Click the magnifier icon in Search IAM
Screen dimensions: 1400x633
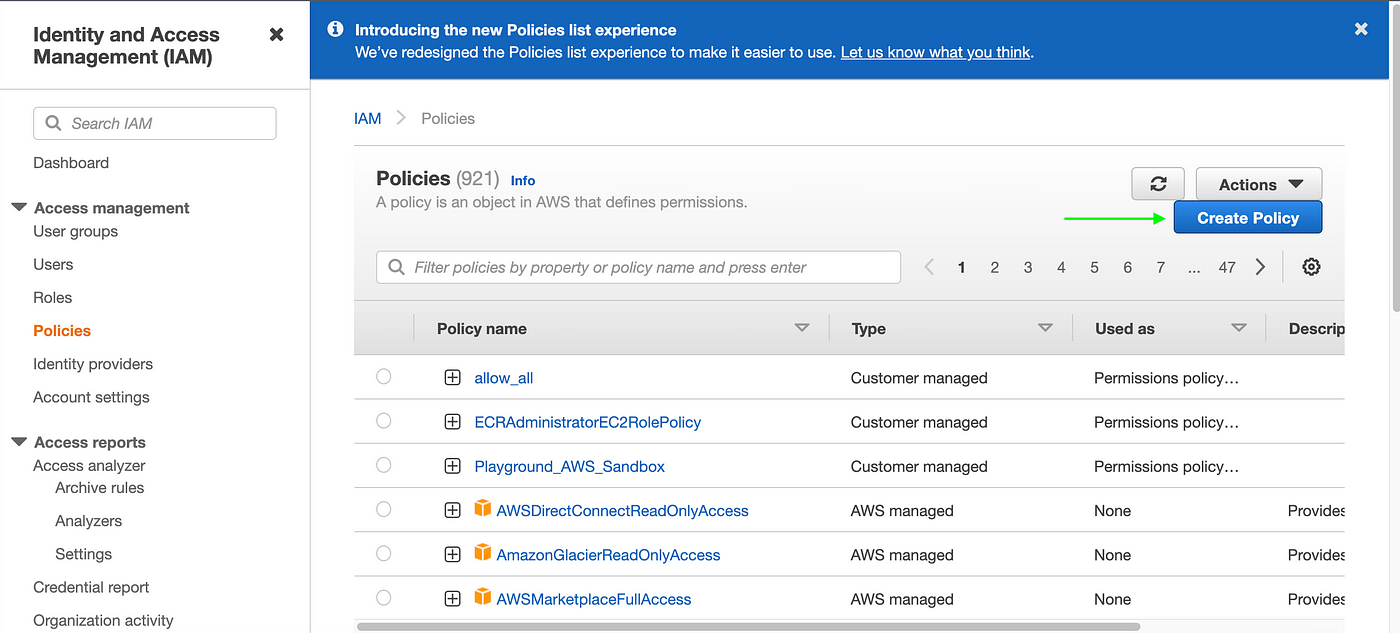53,124
